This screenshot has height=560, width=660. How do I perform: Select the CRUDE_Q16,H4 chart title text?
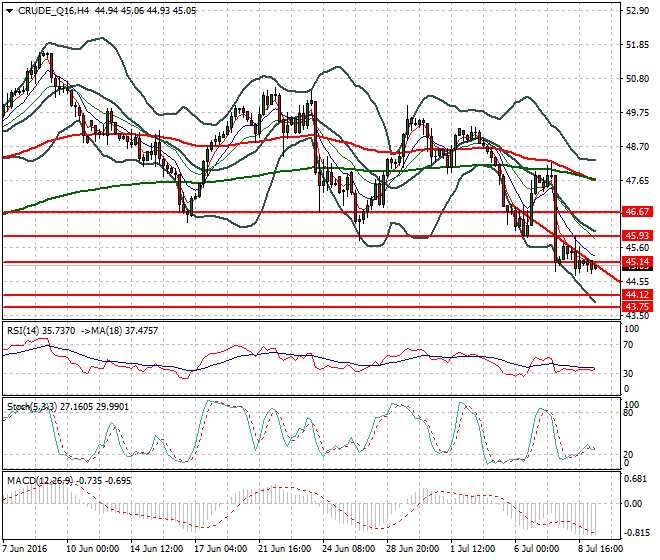pyautogui.click(x=53, y=11)
